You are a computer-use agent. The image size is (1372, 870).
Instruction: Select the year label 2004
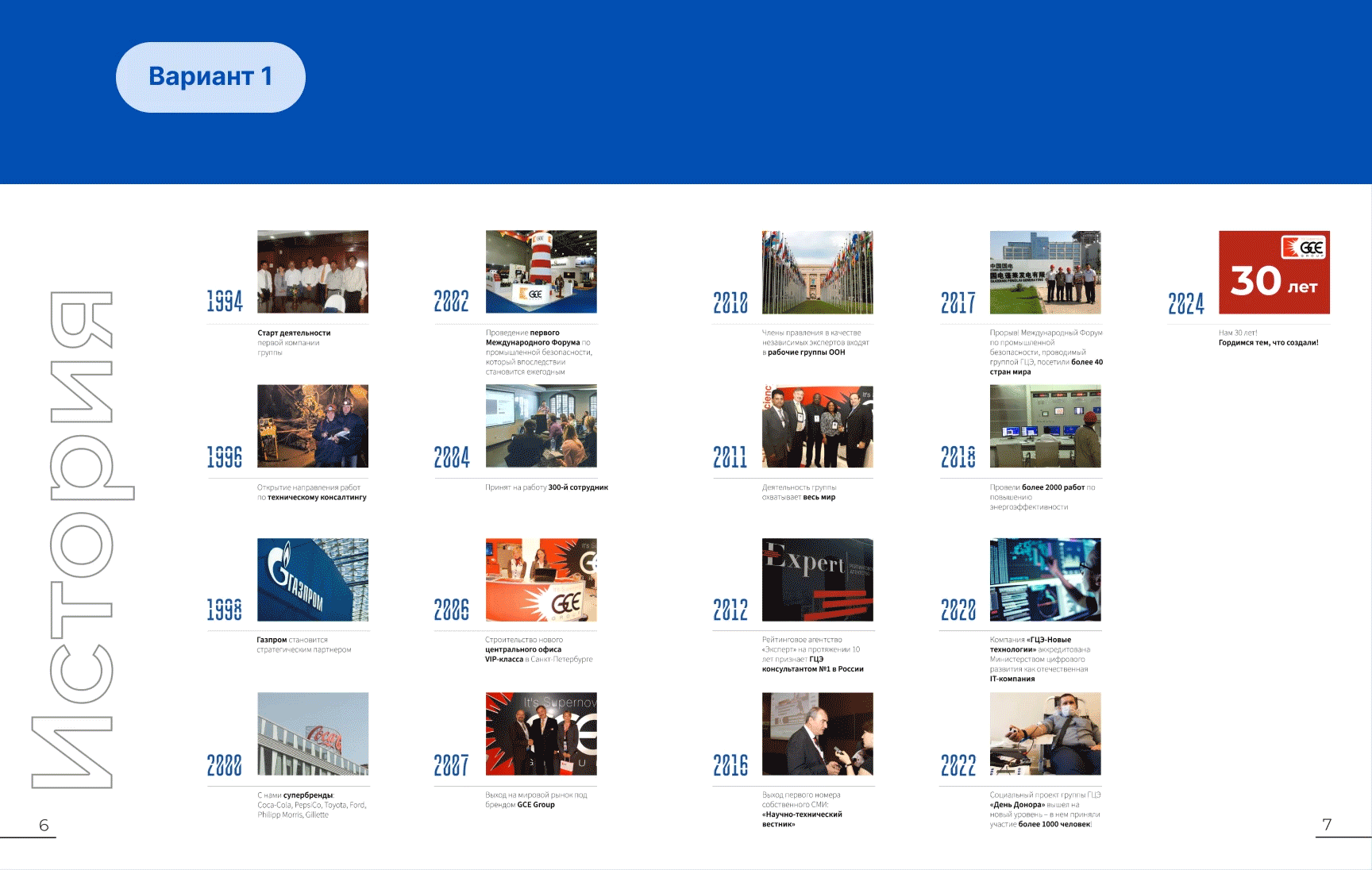coord(452,456)
